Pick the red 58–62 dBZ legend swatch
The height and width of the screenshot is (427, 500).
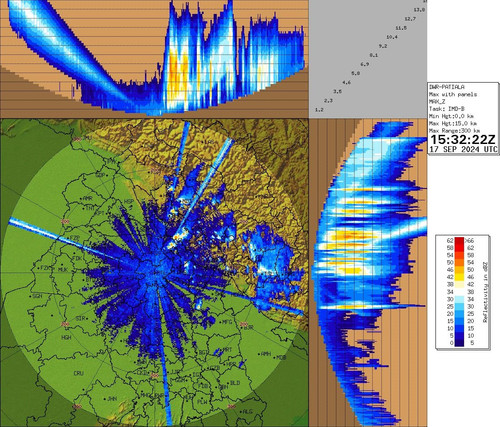click(459, 248)
